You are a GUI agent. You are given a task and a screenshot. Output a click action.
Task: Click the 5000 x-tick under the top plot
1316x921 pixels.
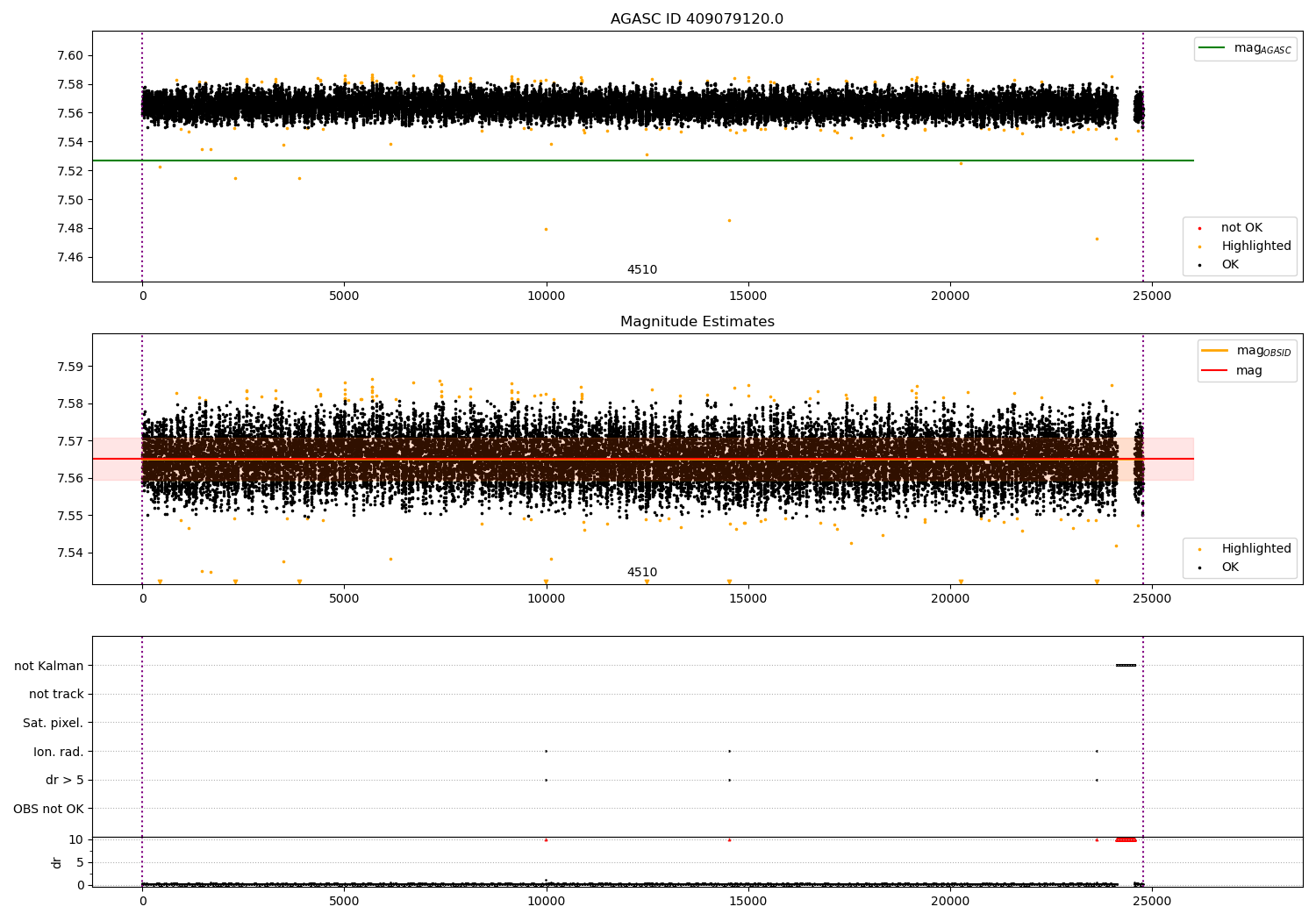[344, 296]
